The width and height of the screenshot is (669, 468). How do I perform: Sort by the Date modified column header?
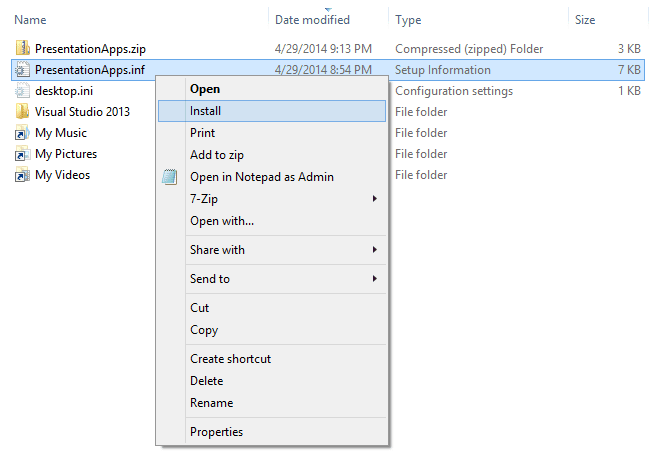point(312,19)
